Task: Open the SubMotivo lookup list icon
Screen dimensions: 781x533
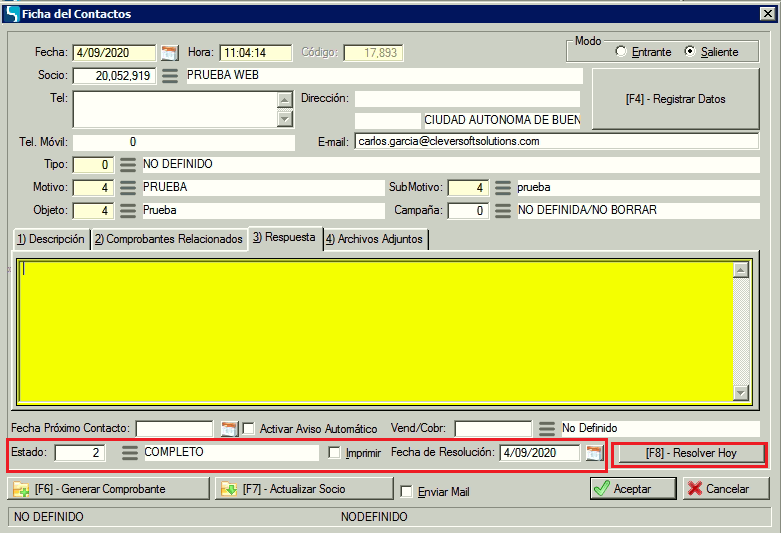Action: click(503, 188)
